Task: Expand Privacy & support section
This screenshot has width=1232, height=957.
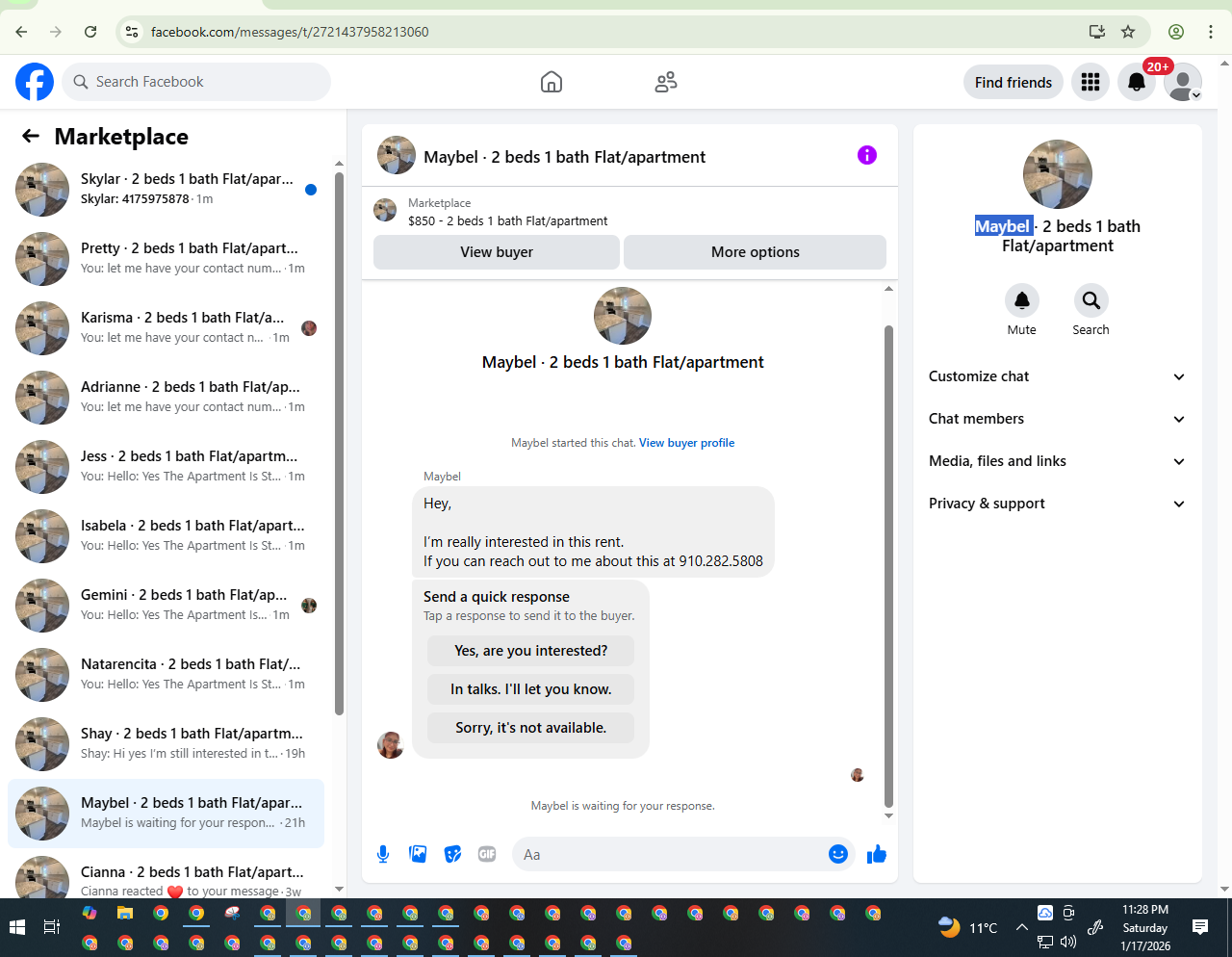Action: [x=1057, y=504]
